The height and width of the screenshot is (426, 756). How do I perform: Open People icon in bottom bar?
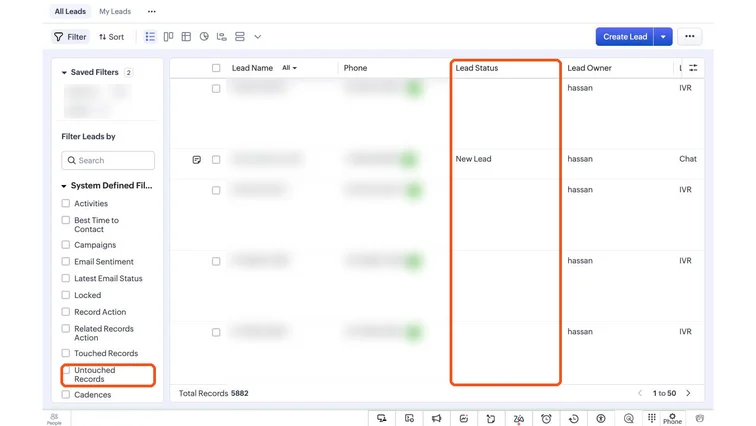coord(54,419)
